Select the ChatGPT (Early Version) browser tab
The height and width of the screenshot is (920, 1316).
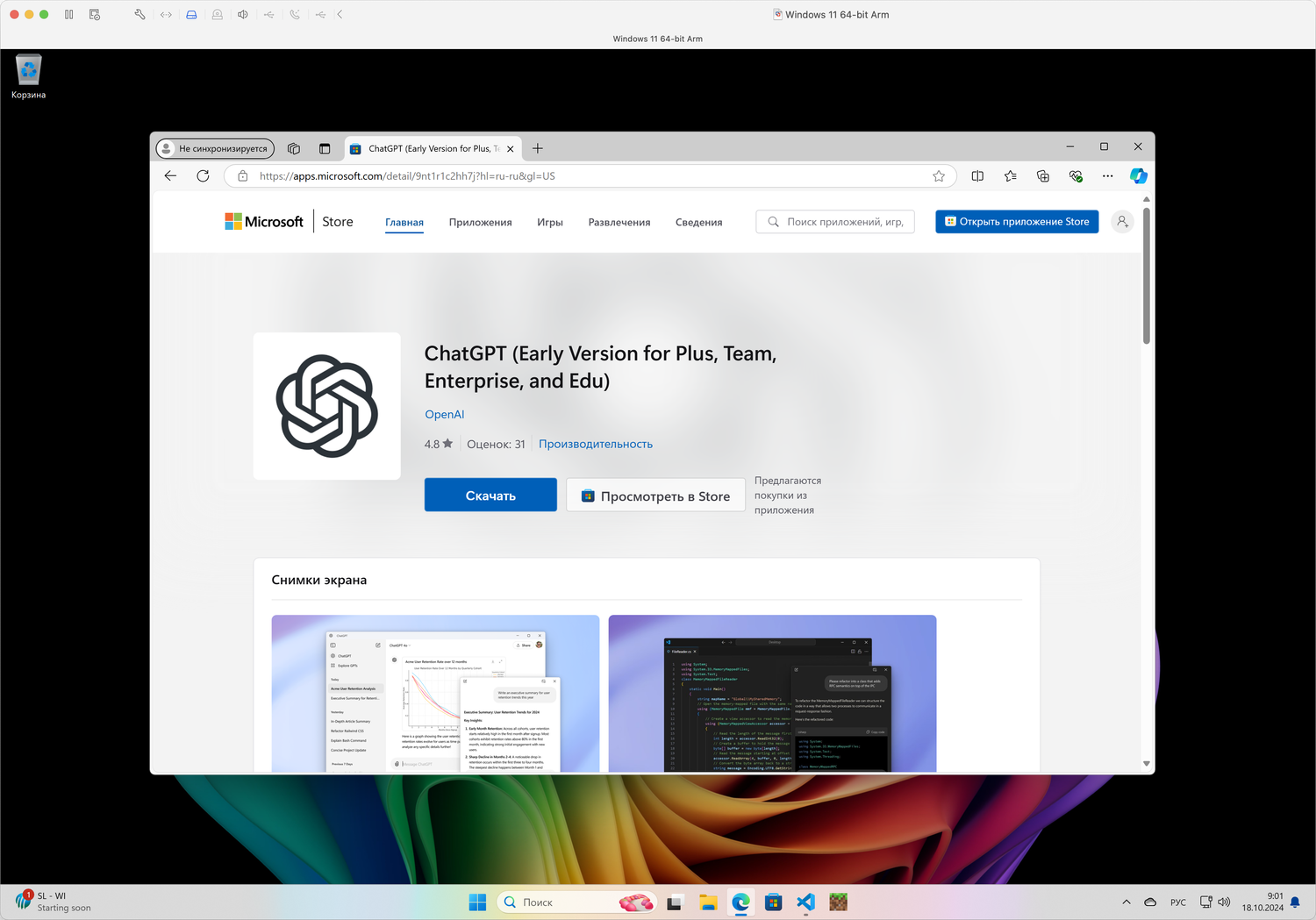tap(433, 148)
